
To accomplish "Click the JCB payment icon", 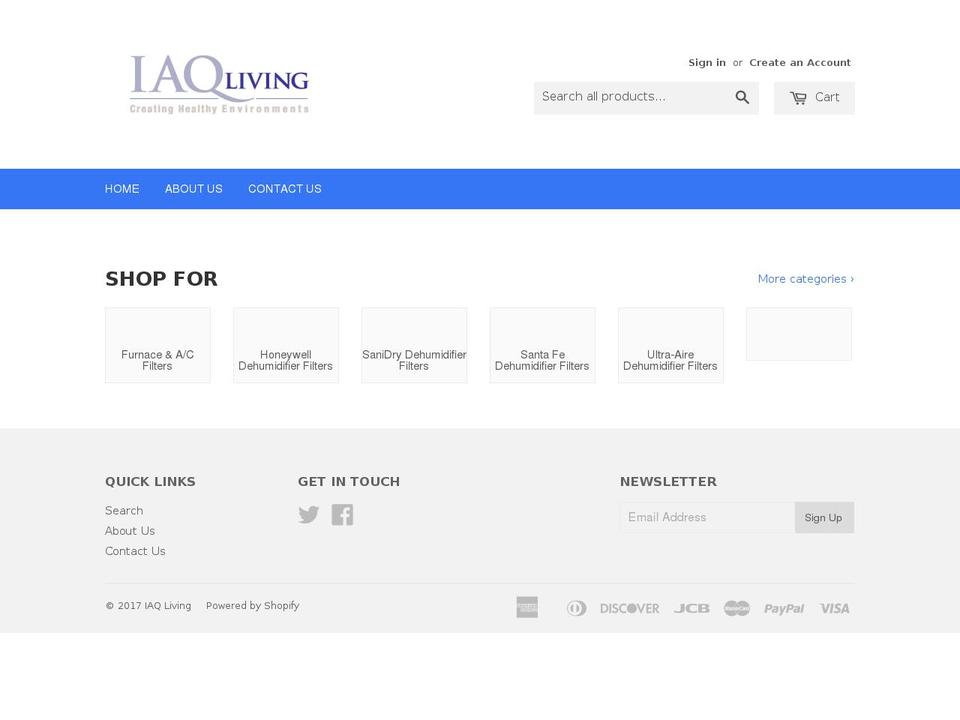I will click(691, 608).
